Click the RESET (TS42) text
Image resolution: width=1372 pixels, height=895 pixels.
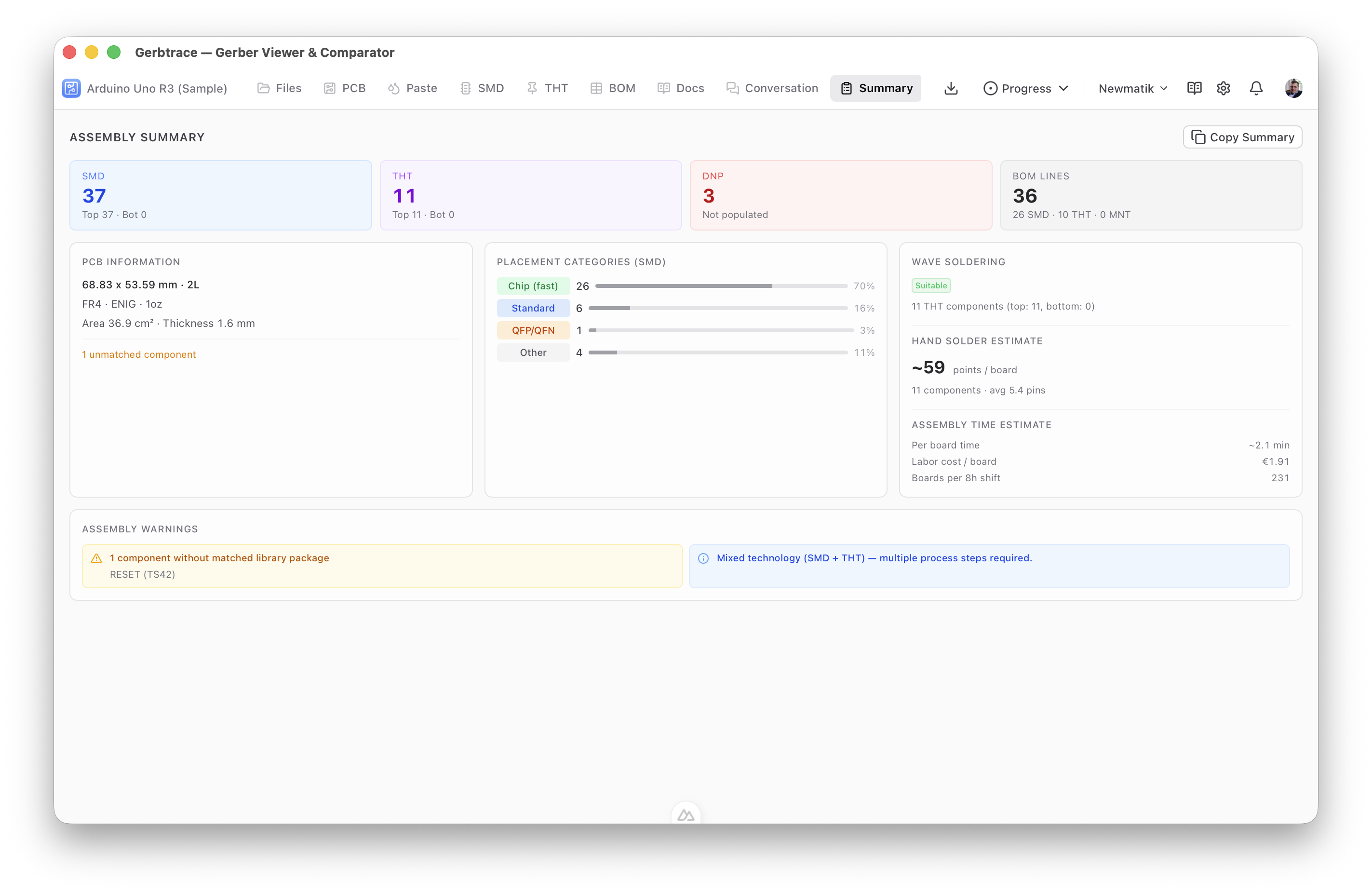[x=142, y=574]
